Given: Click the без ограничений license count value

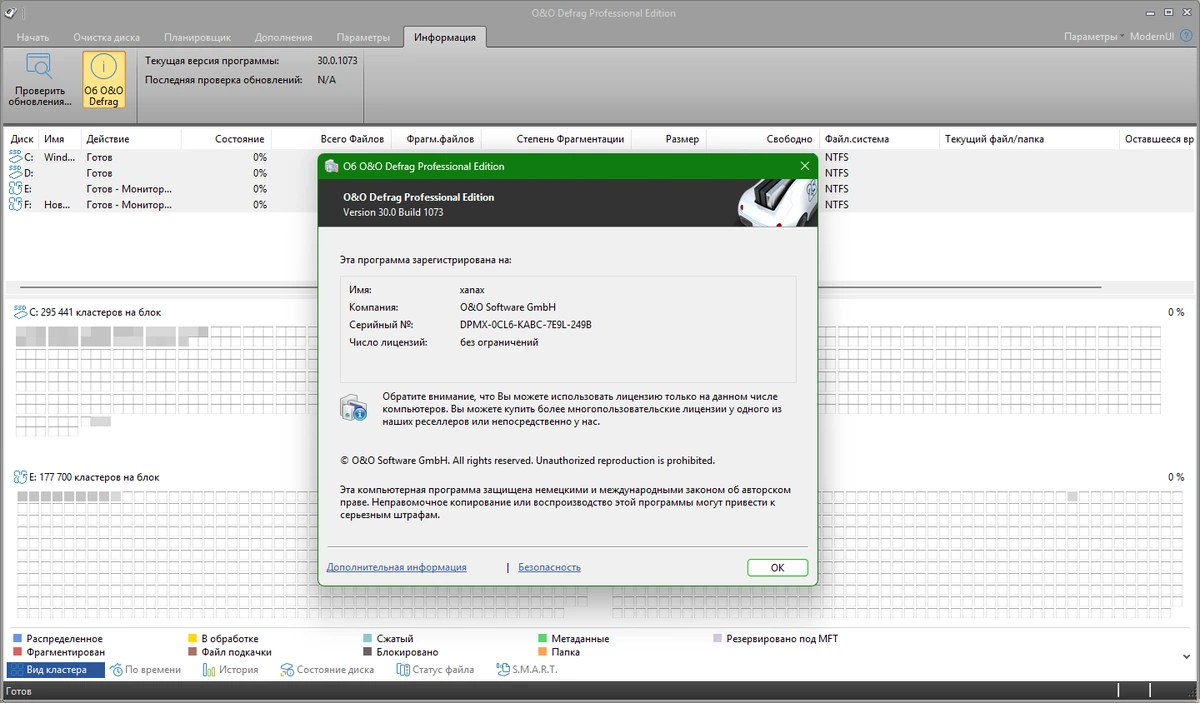Looking at the screenshot, I should [x=499, y=342].
